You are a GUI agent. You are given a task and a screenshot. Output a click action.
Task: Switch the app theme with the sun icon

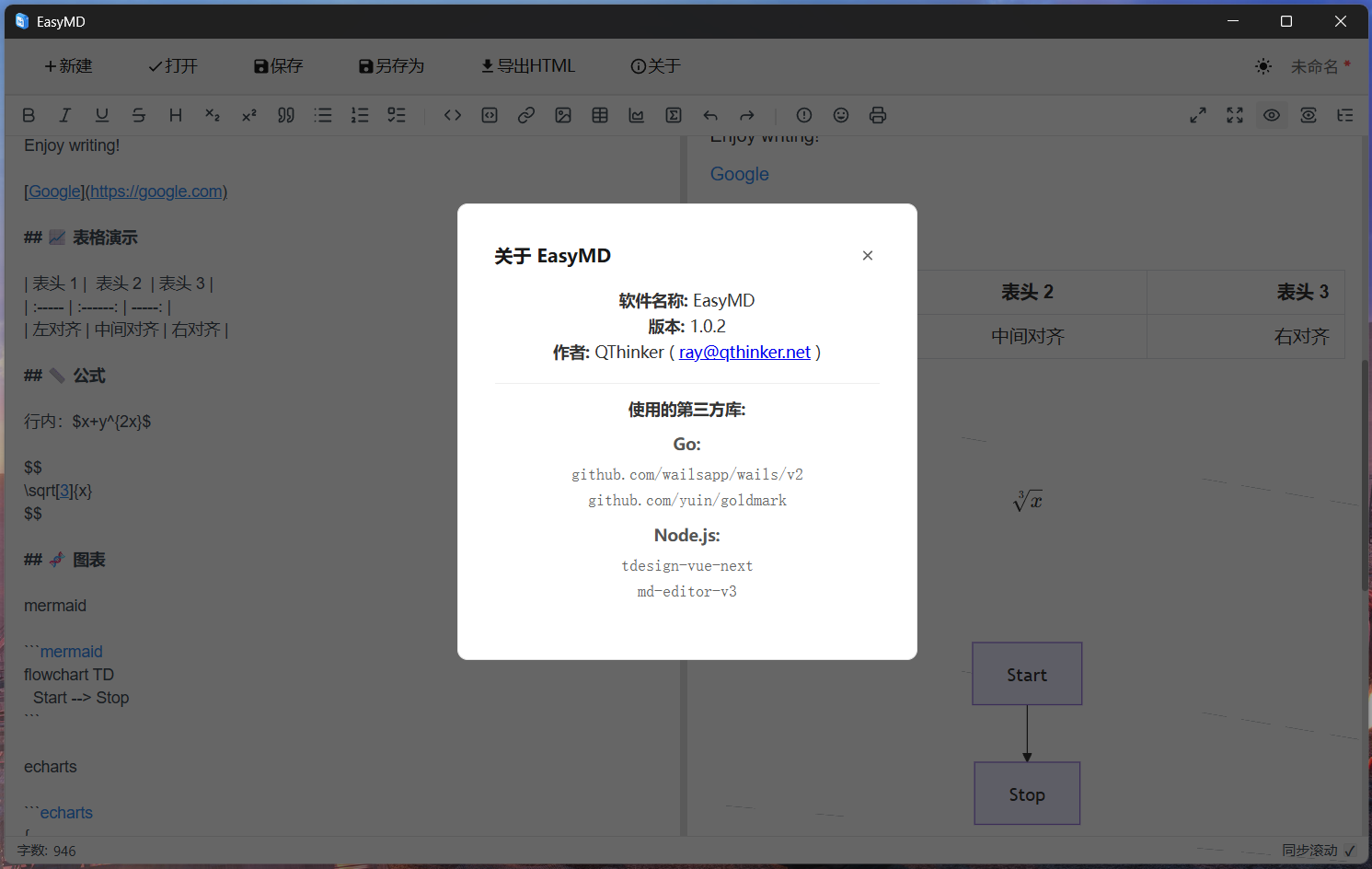tap(1263, 65)
